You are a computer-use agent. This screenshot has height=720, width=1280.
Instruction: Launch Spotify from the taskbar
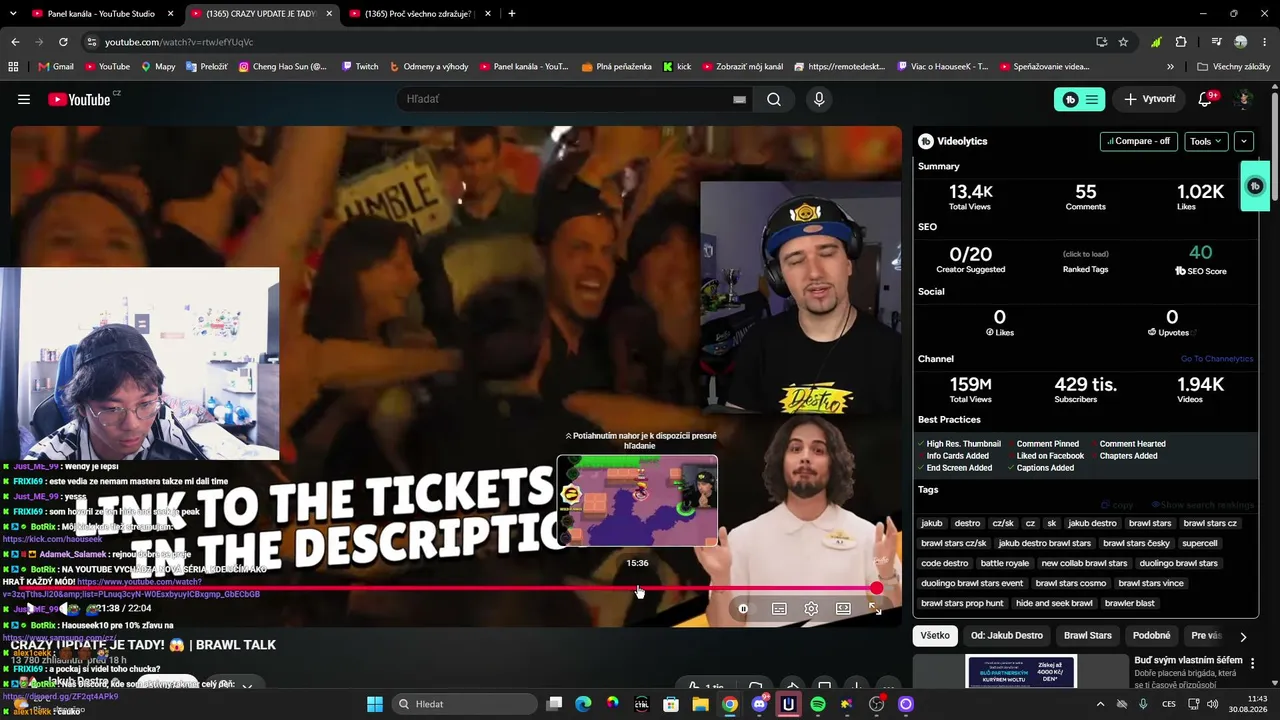click(818, 704)
